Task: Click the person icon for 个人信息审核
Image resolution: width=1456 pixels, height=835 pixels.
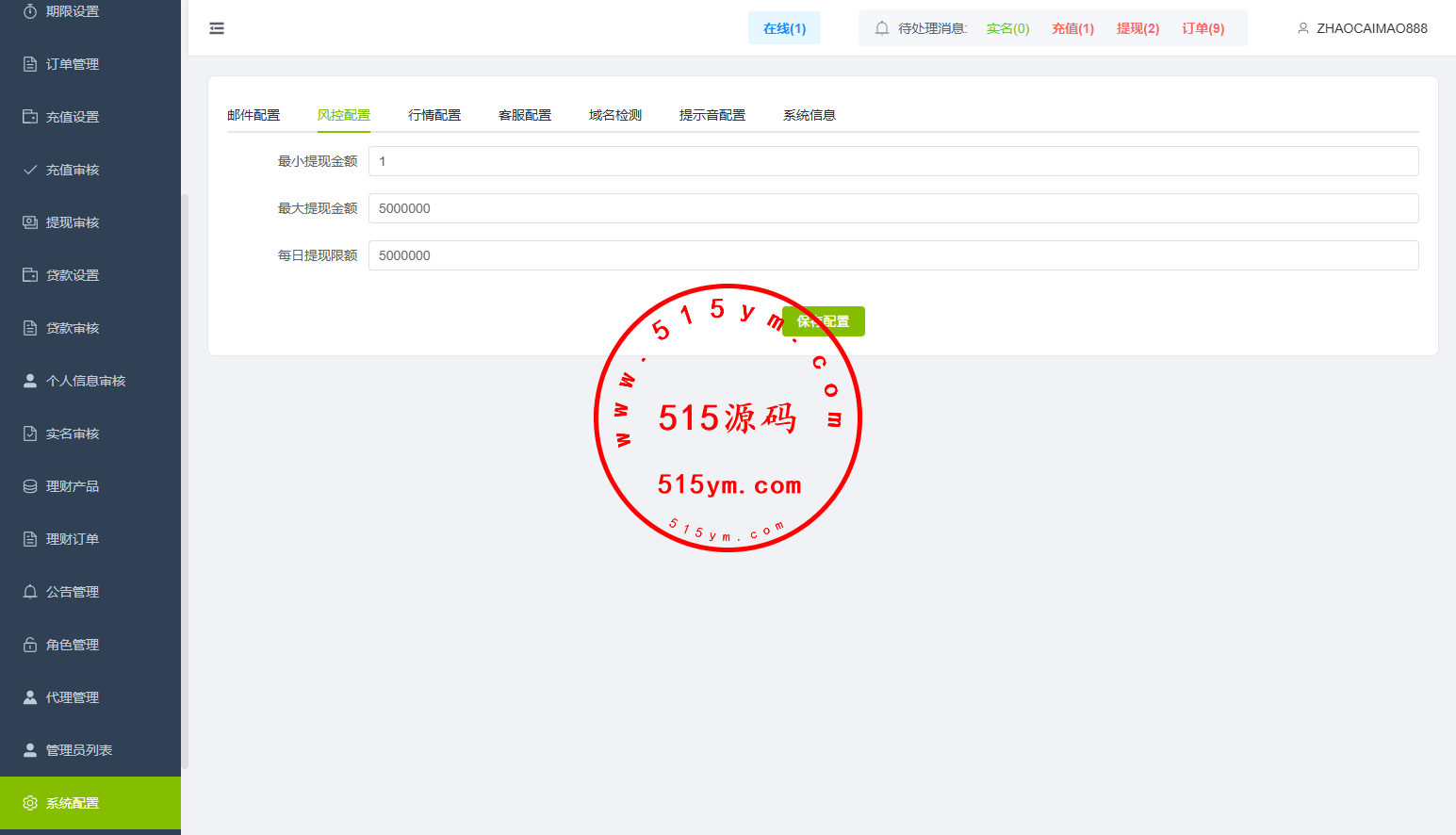Action: point(30,381)
